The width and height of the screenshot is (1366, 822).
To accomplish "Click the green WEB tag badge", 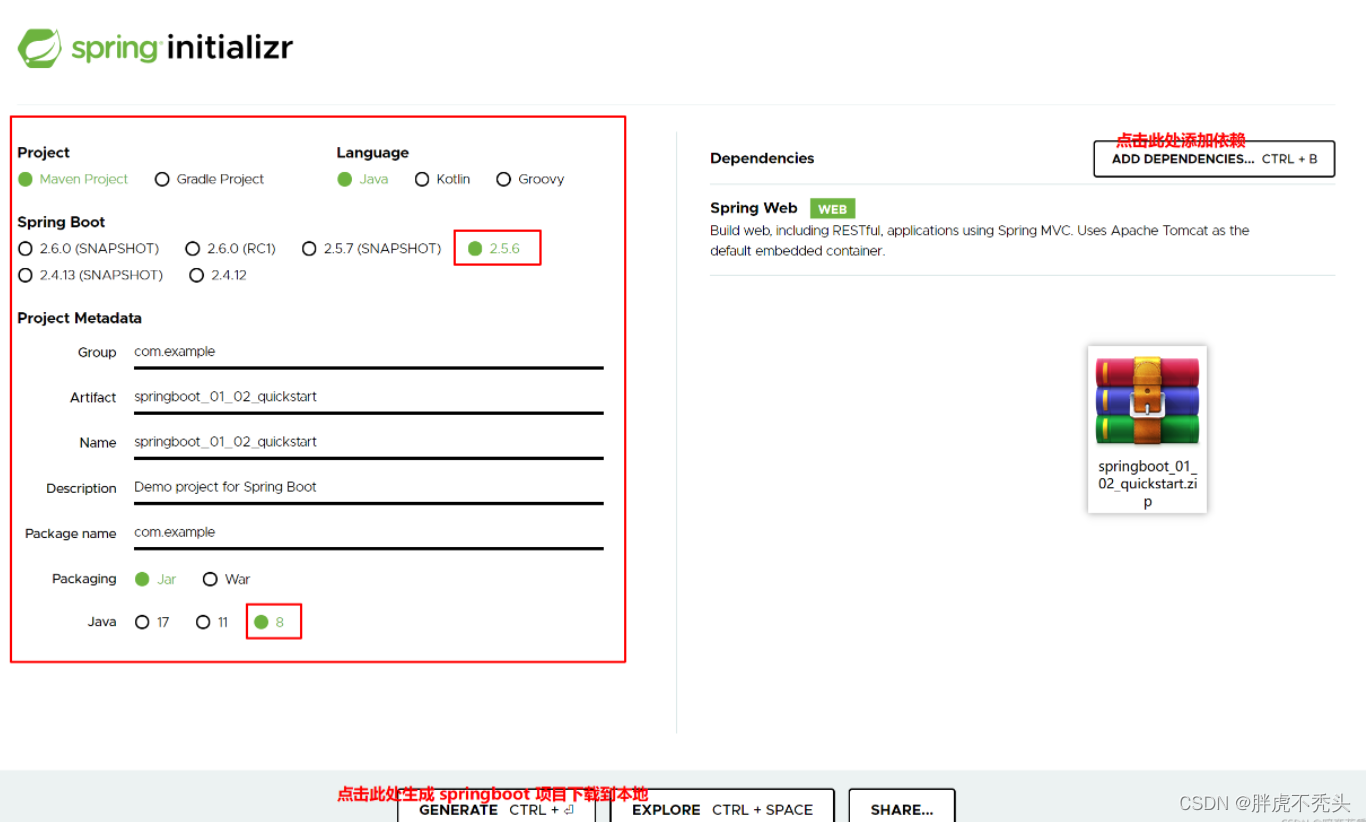I will click(x=832, y=209).
